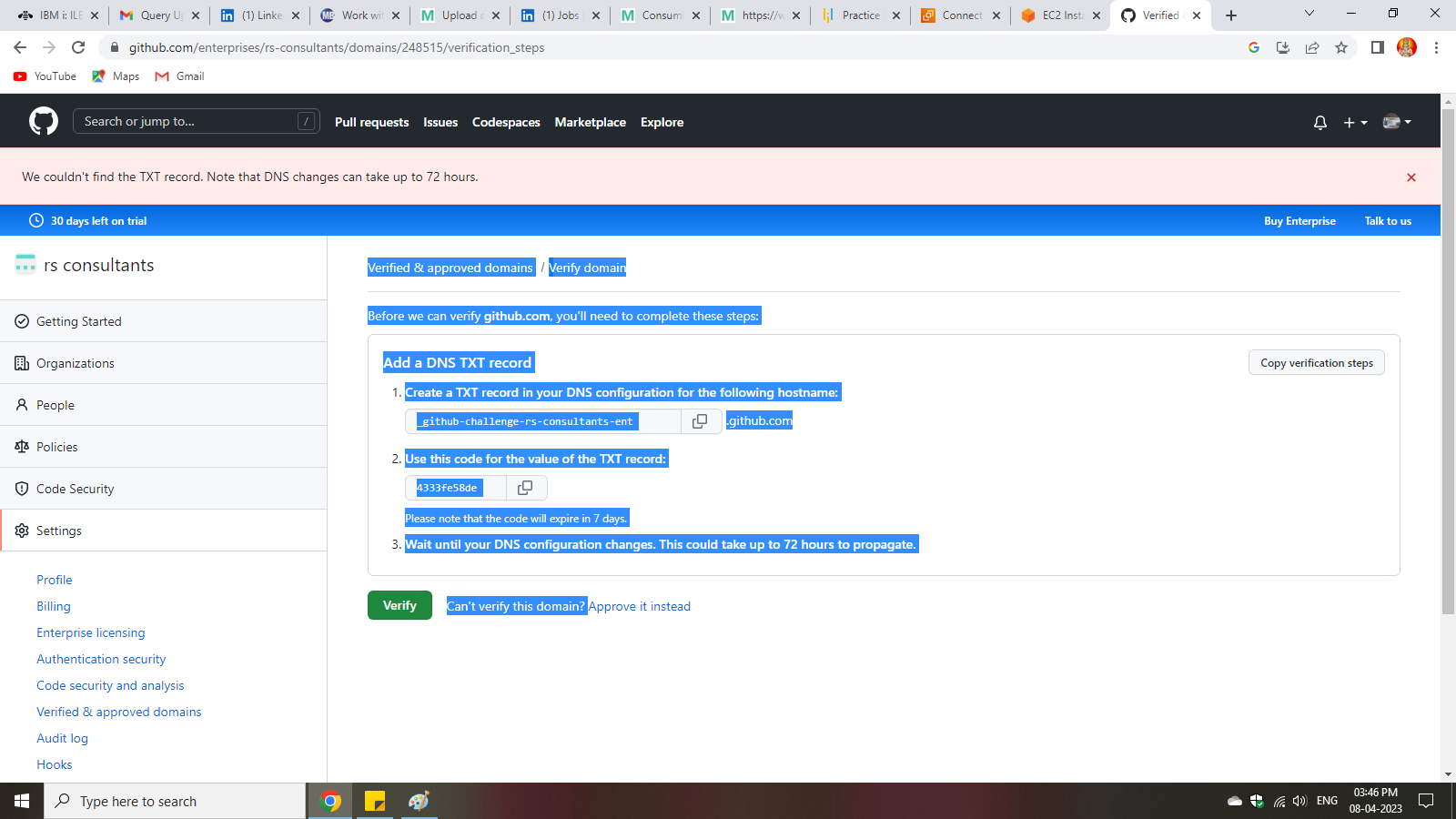Select the Code Security shield icon
This screenshot has width=1456, height=819.
(x=22, y=488)
